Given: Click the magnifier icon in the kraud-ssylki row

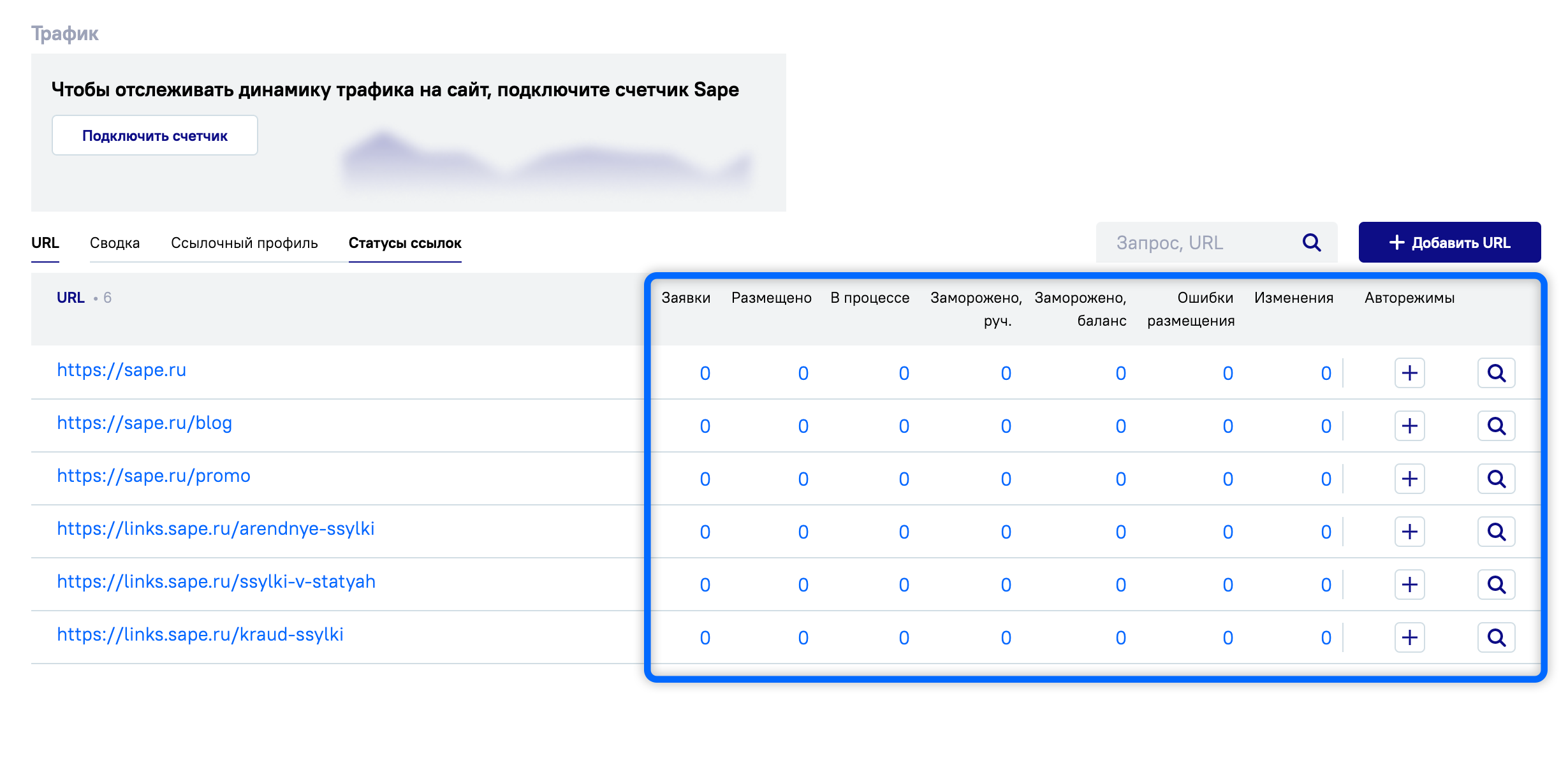Looking at the screenshot, I should pyautogui.click(x=1496, y=637).
